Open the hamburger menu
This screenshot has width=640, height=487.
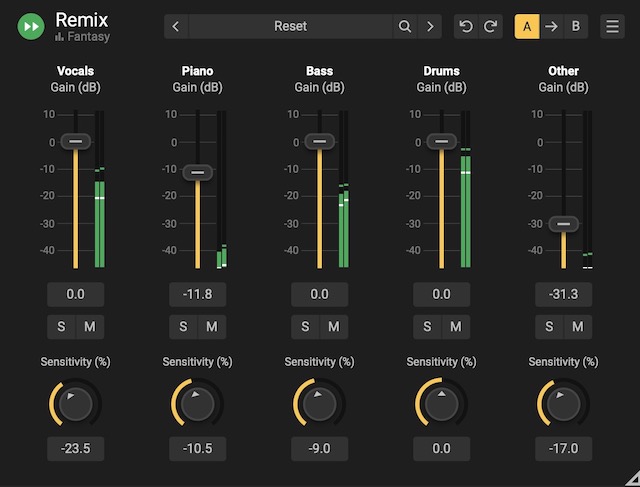coord(612,27)
